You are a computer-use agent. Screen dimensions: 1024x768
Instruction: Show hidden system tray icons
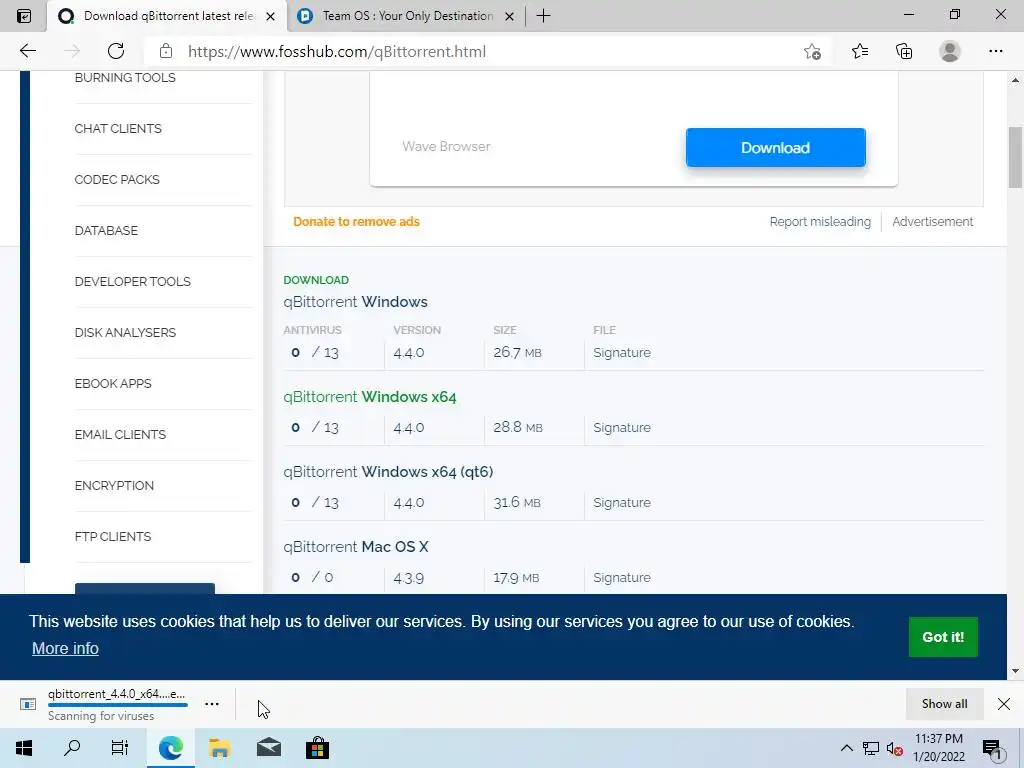[x=846, y=748]
